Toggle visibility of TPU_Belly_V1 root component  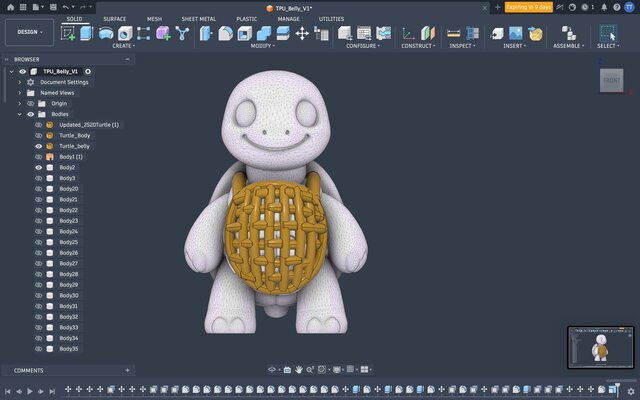22,71
